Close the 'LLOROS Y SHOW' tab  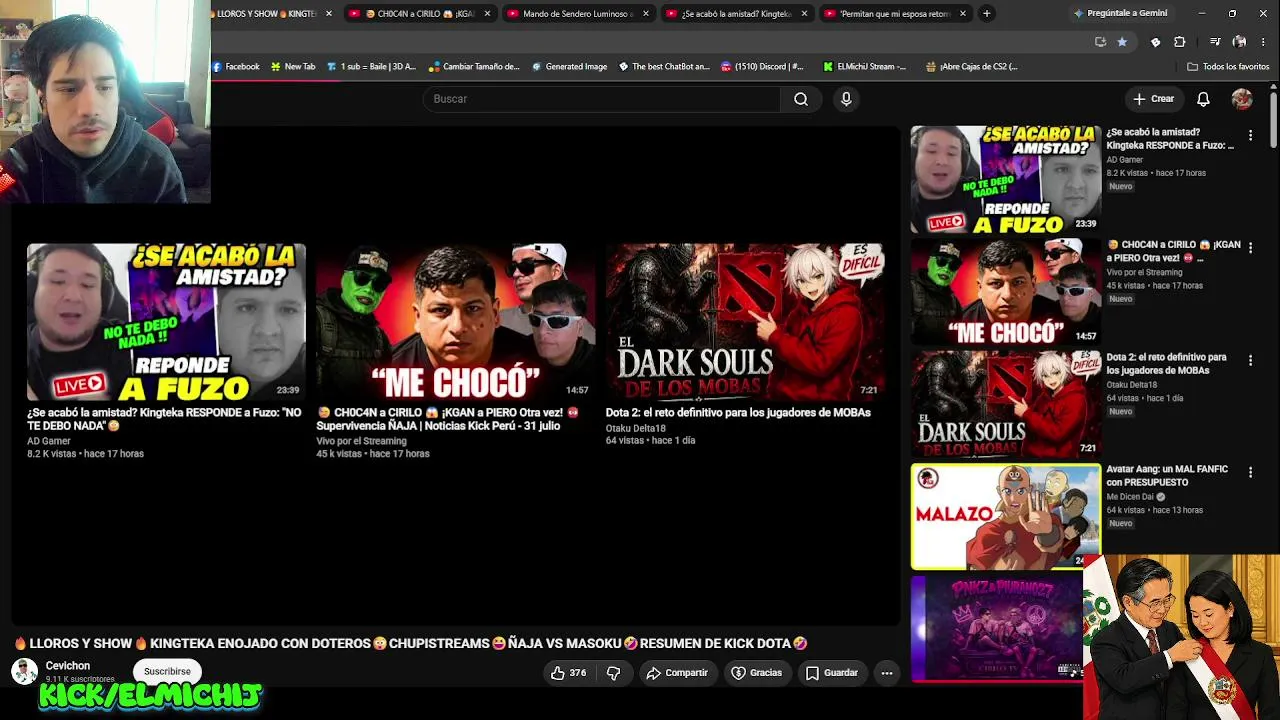[328, 14]
